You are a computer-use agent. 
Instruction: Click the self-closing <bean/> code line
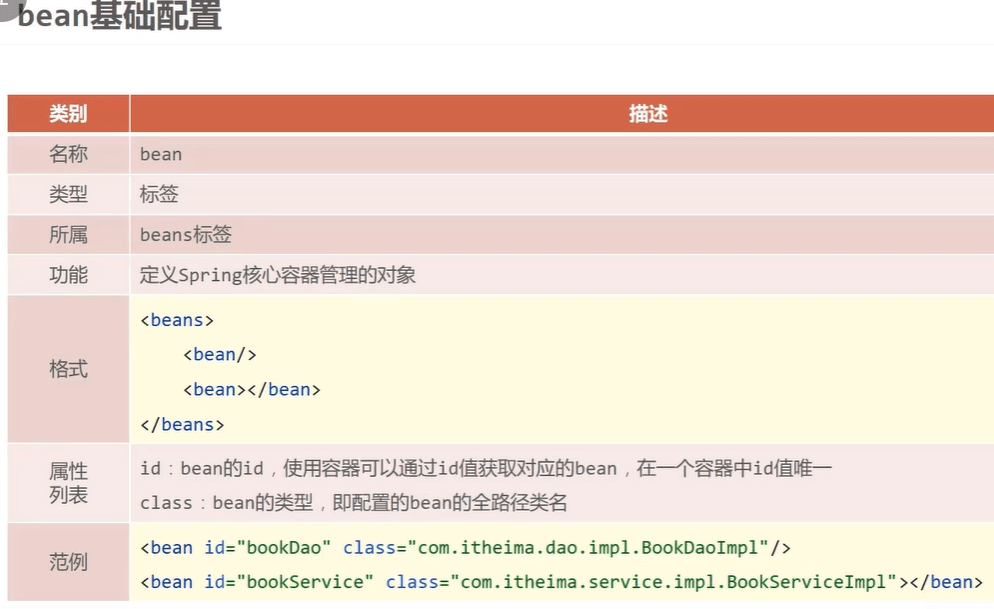click(219, 354)
